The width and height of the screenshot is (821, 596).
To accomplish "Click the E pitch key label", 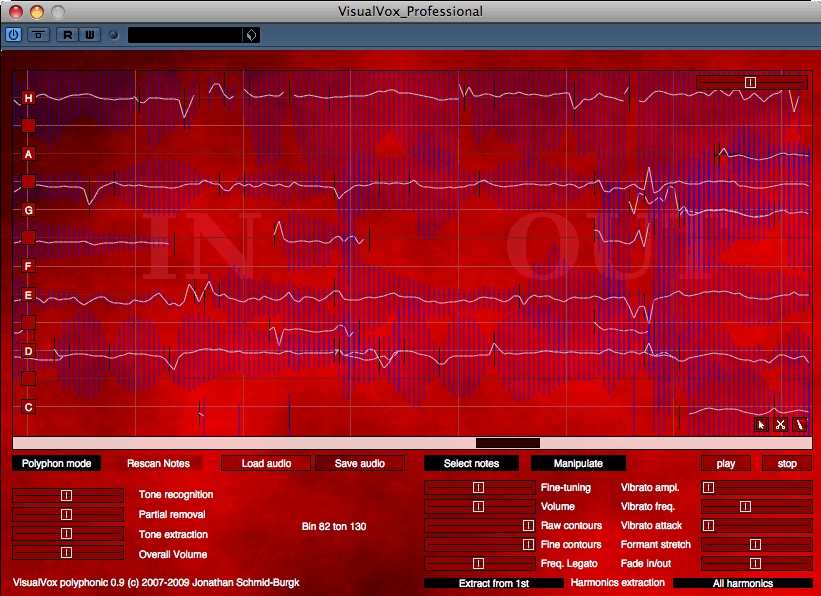I will tap(28, 295).
